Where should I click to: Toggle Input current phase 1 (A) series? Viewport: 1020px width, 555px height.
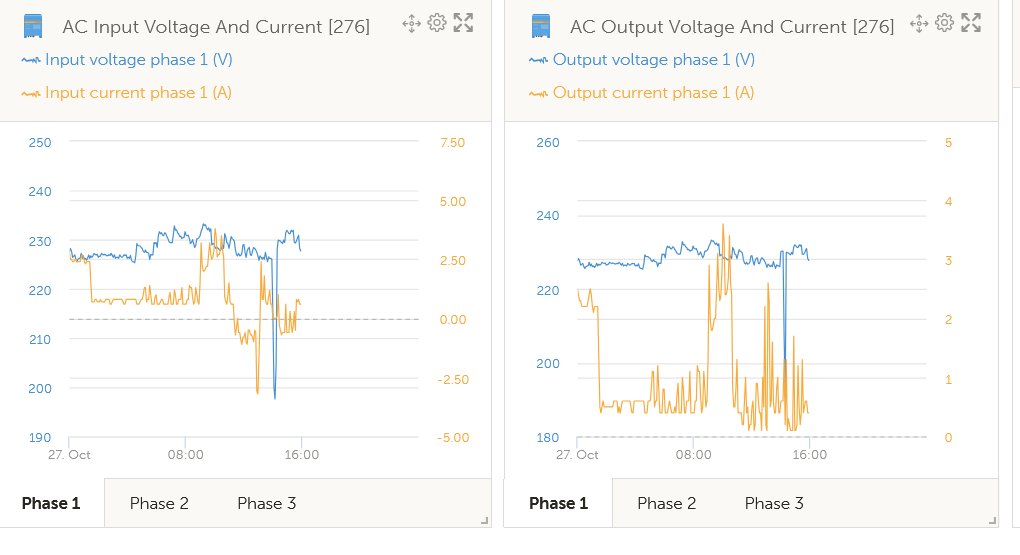coord(137,93)
